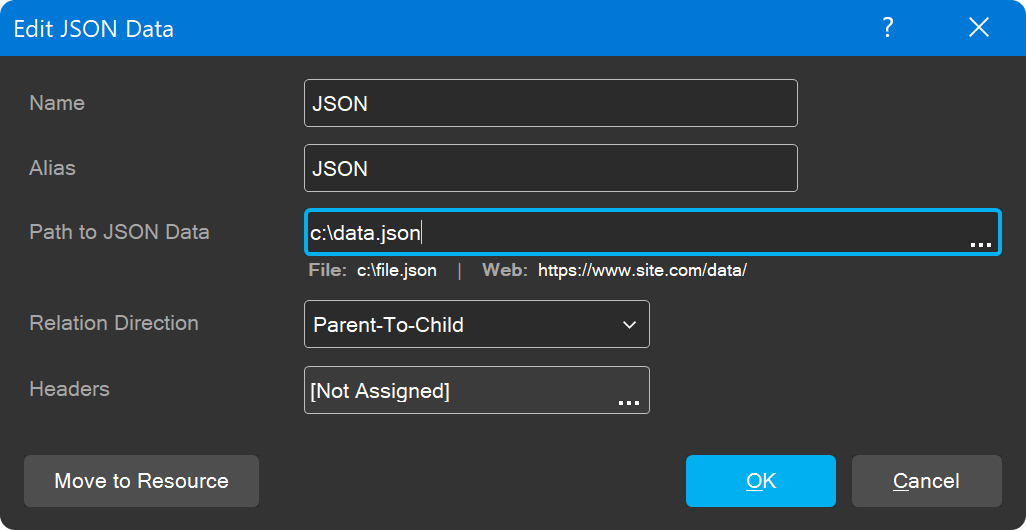Screen dimensions: 1026x530
Task: Click the help question mark icon
Action: point(887,28)
